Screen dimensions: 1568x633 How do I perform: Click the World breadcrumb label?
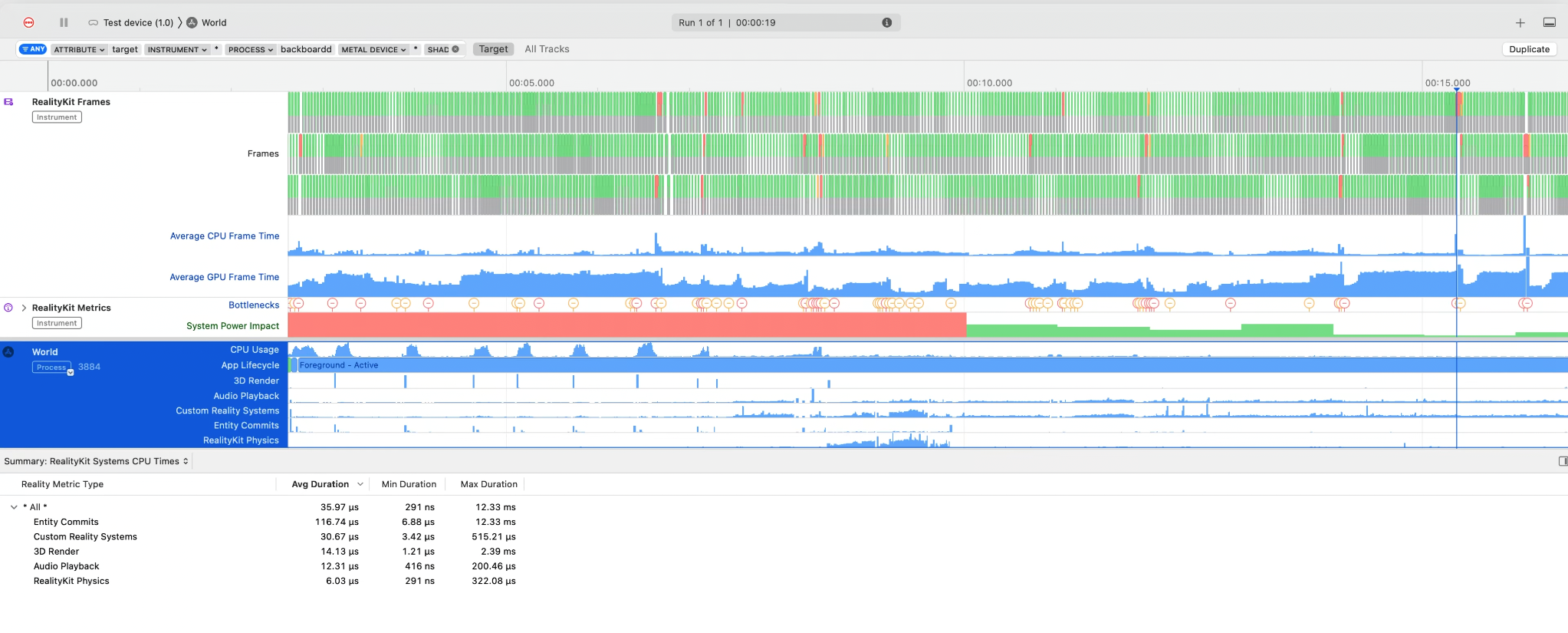[214, 23]
